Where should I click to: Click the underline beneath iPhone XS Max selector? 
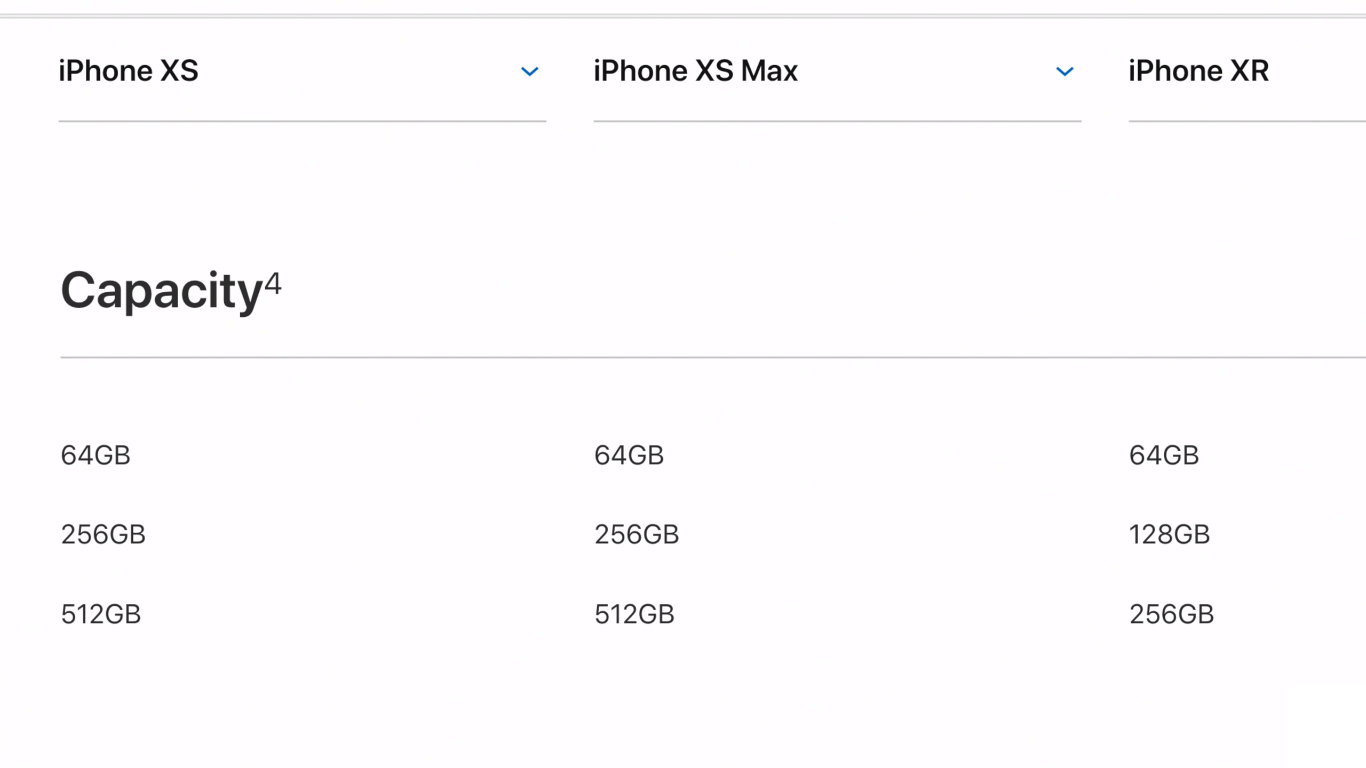pos(837,121)
